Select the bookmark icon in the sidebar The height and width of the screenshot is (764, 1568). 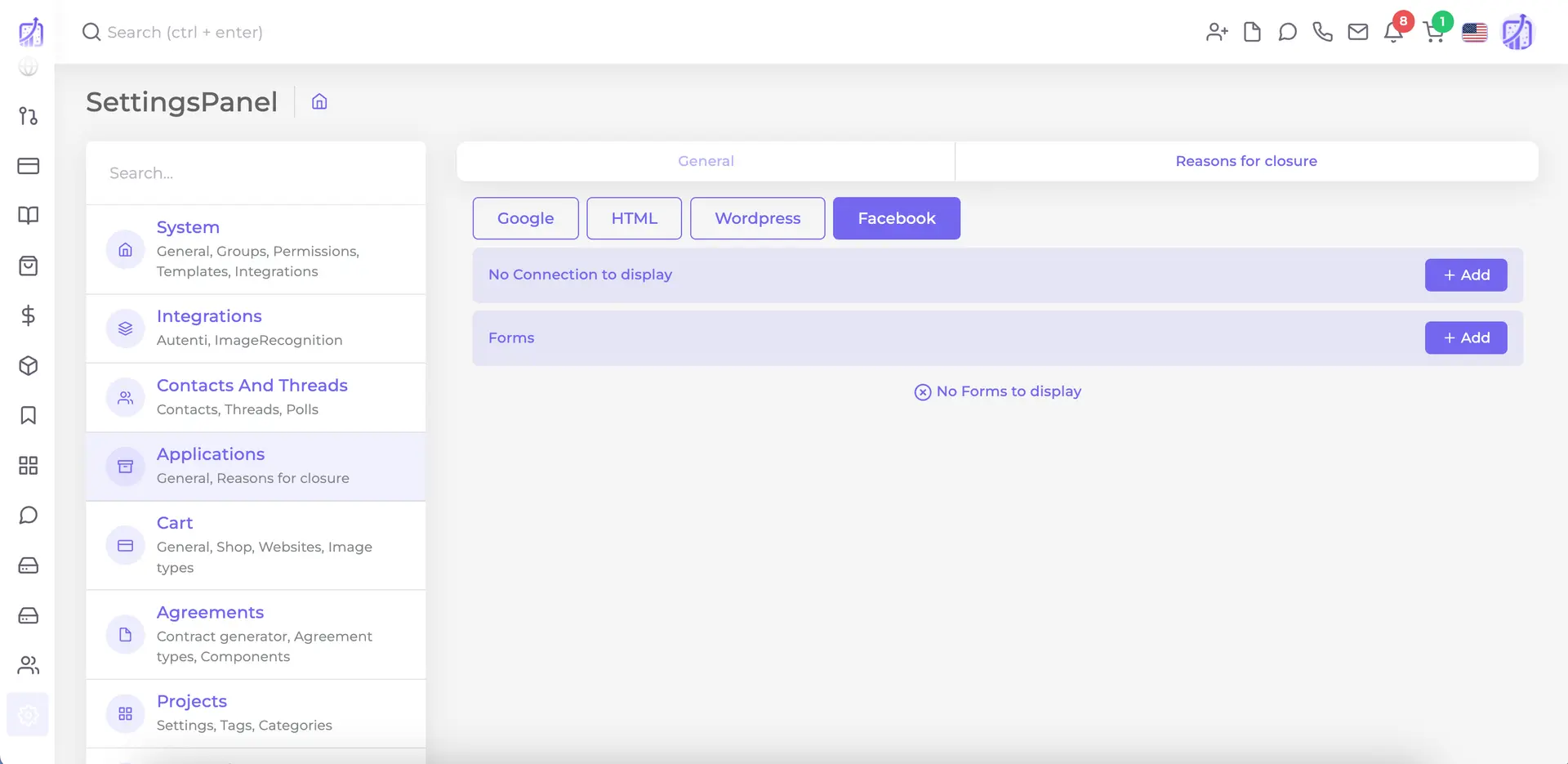pos(28,415)
